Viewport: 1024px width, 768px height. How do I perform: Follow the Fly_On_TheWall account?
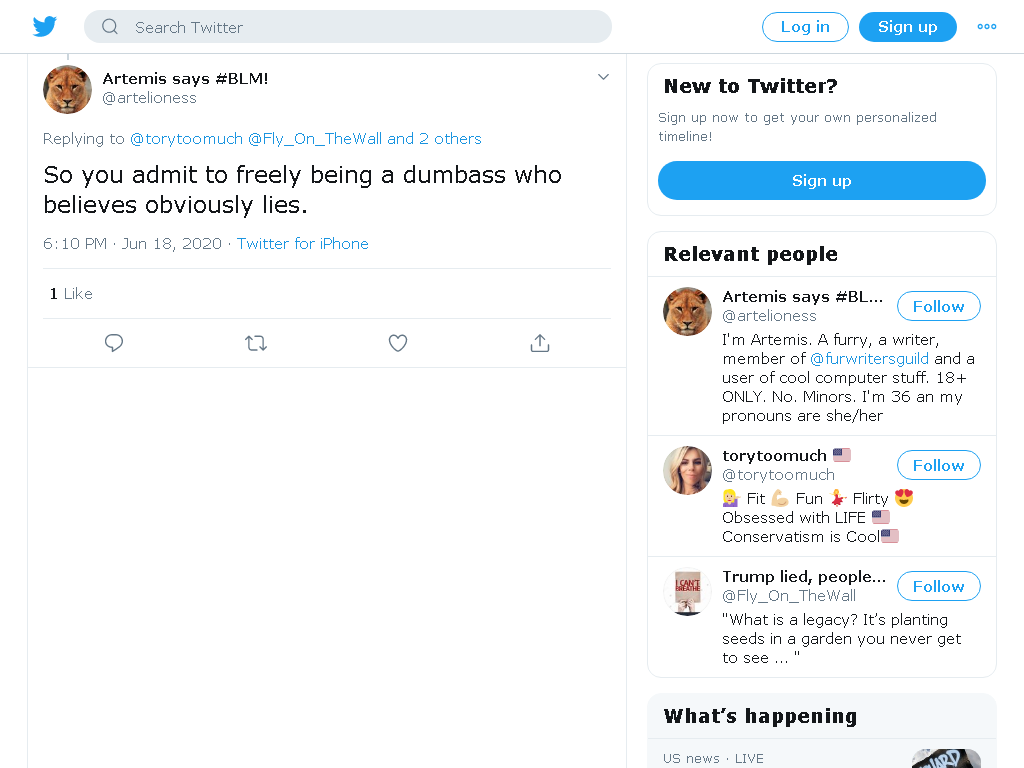pyautogui.click(x=938, y=586)
